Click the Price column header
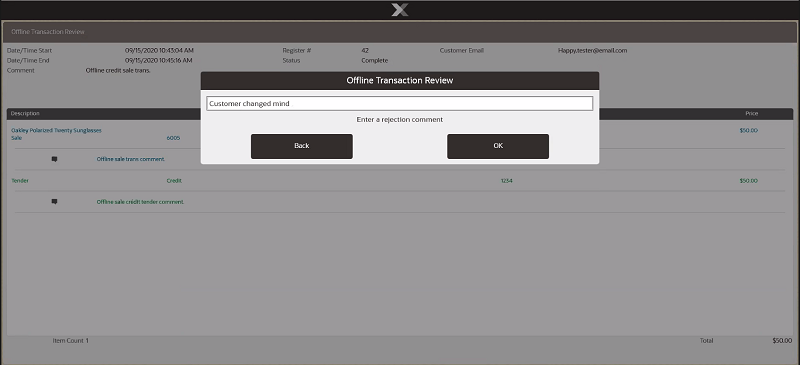The image size is (800, 365). 752,113
